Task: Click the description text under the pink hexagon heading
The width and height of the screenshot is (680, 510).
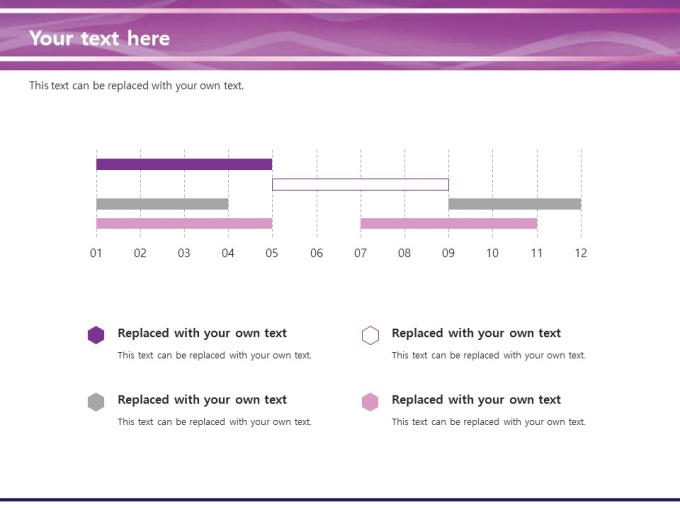Action: tap(488, 422)
